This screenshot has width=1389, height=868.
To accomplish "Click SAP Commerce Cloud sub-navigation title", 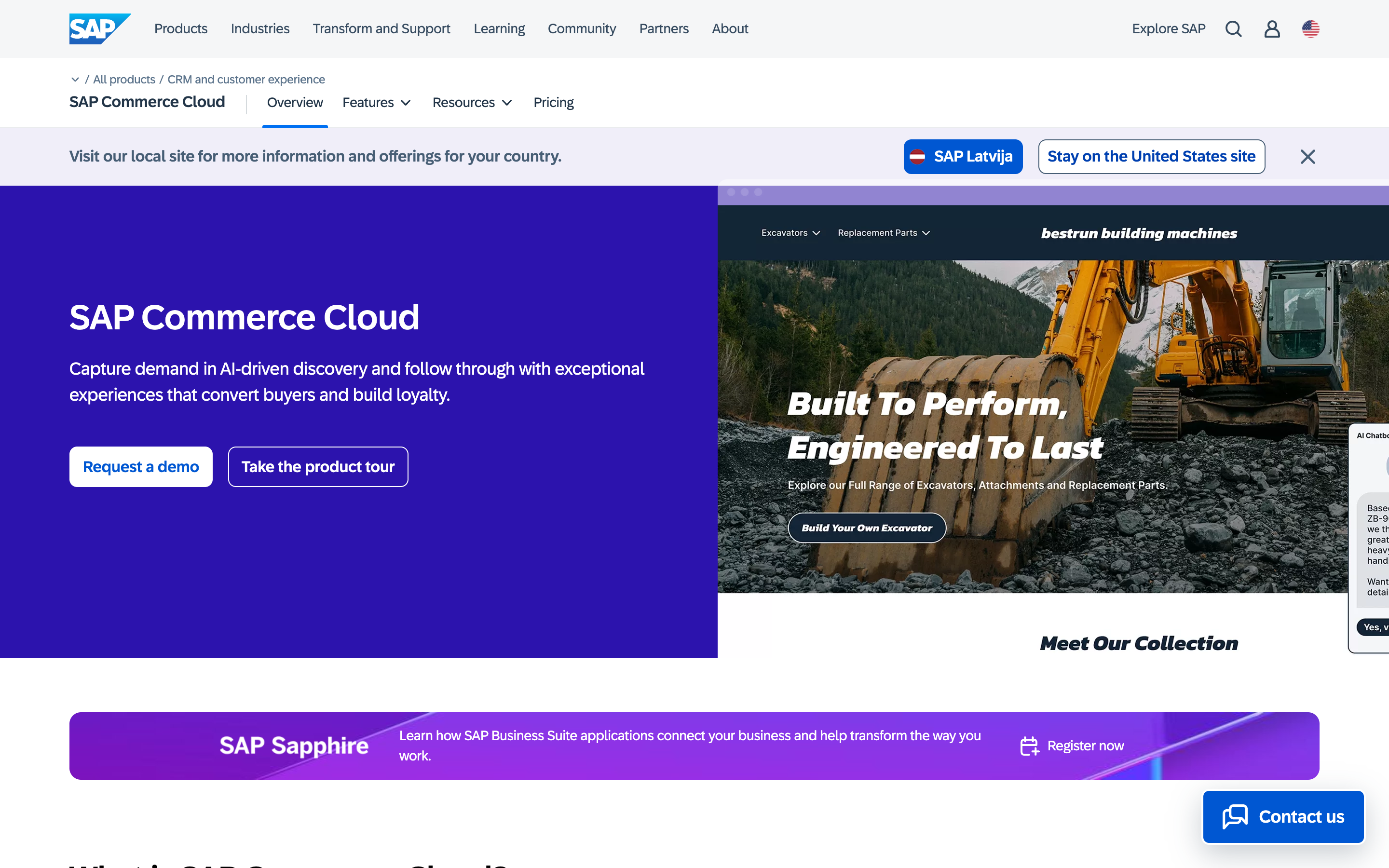I will click(147, 102).
